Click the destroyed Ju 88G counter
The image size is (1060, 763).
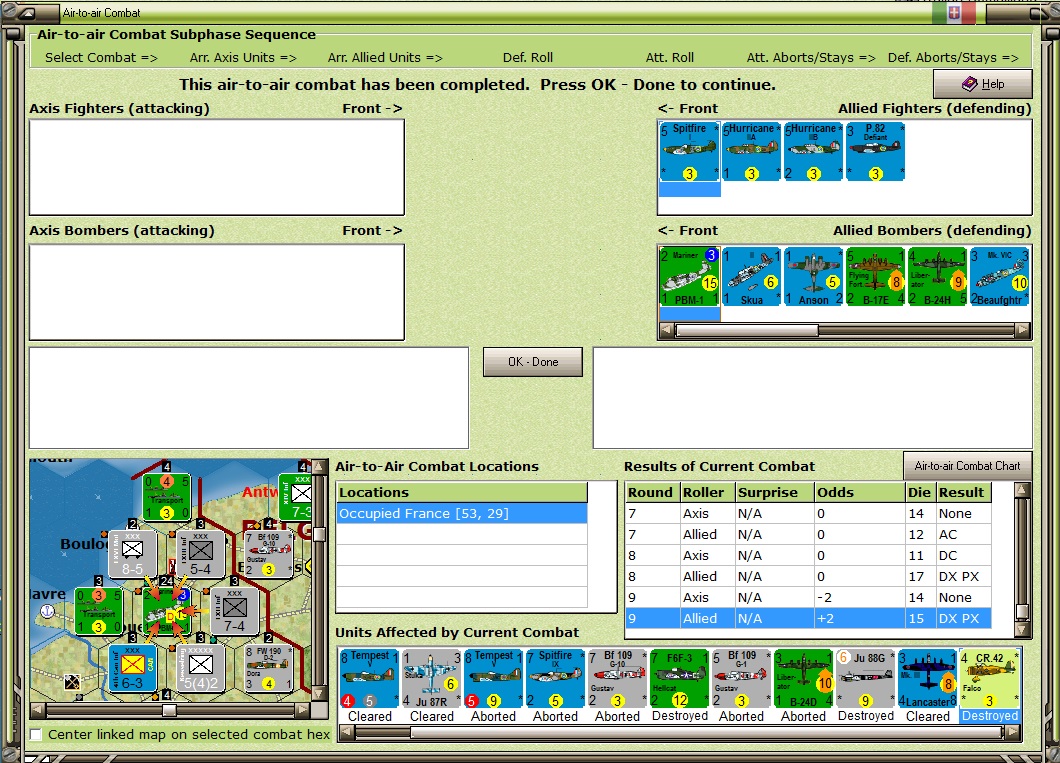pos(865,679)
